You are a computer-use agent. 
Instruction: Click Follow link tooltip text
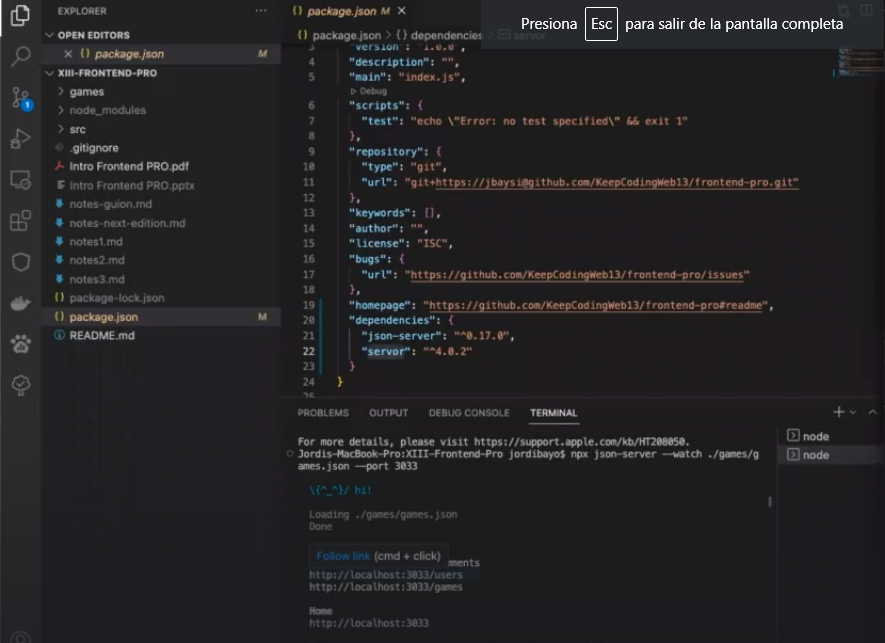pyautogui.click(x=343, y=556)
